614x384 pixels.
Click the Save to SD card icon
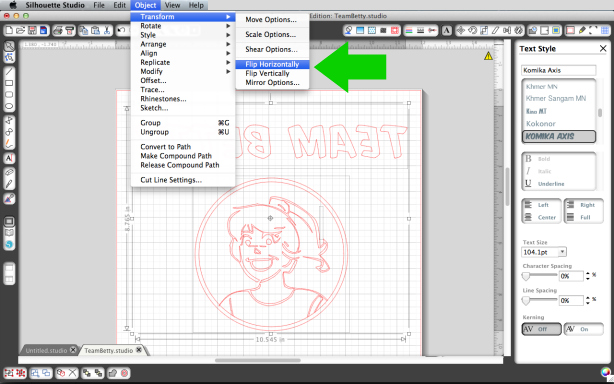pyautogui.click(x=43, y=30)
